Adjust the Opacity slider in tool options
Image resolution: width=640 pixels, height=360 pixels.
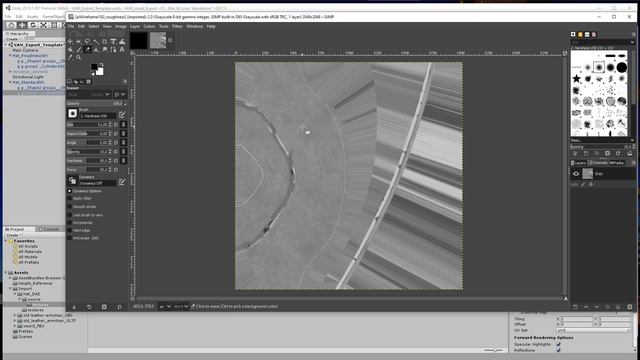(97, 104)
